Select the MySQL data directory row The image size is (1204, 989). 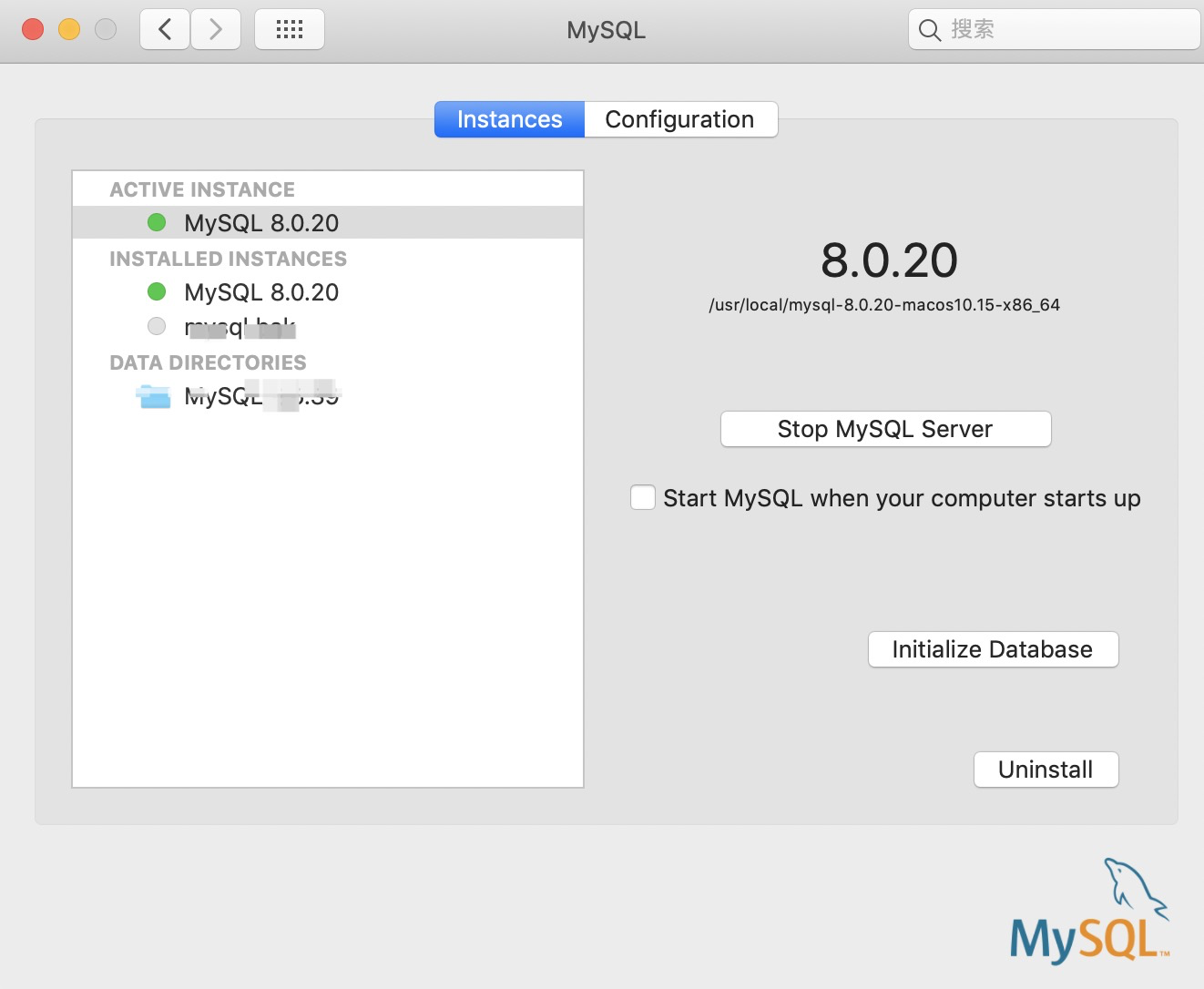click(x=328, y=395)
